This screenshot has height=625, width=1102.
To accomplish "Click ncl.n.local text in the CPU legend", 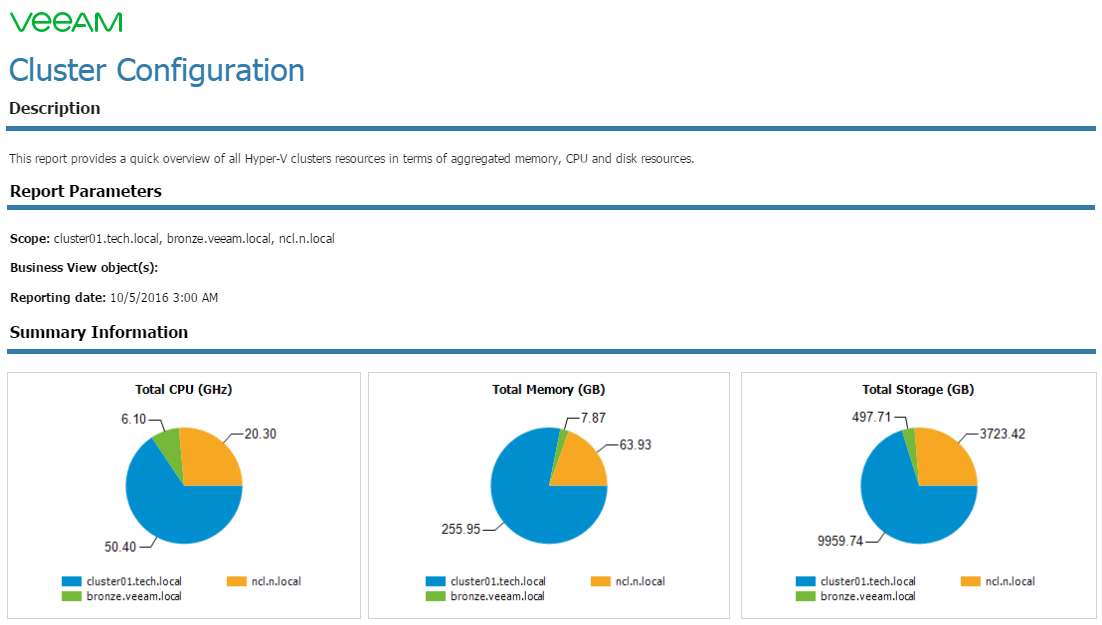I will tap(276, 581).
